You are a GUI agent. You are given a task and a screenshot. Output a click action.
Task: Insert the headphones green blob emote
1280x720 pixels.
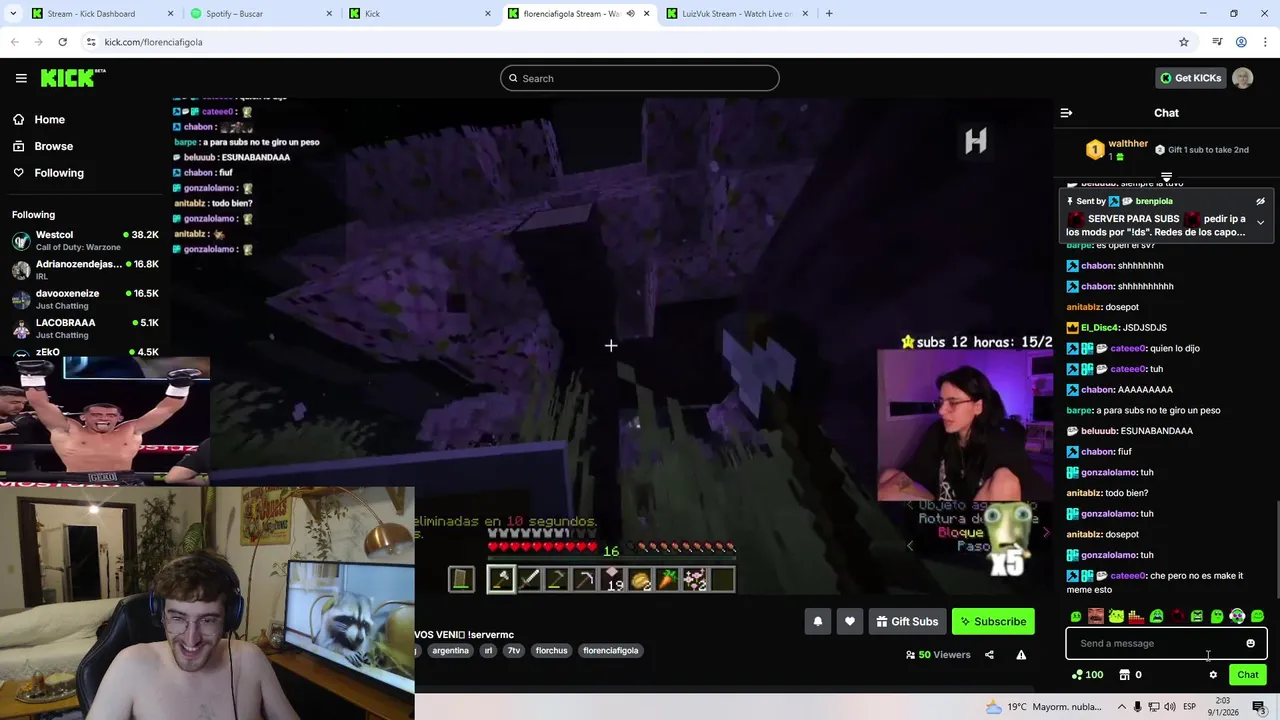pyautogui.click(x=1237, y=616)
